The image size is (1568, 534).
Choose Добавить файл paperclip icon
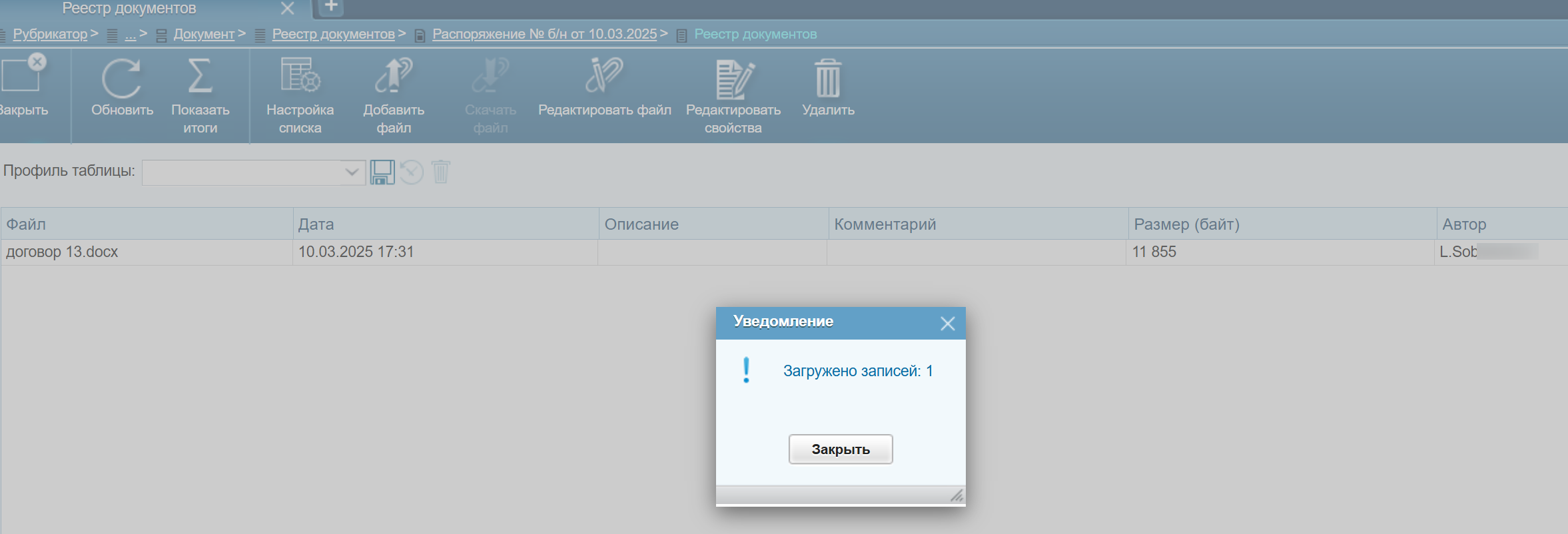pyautogui.click(x=394, y=75)
